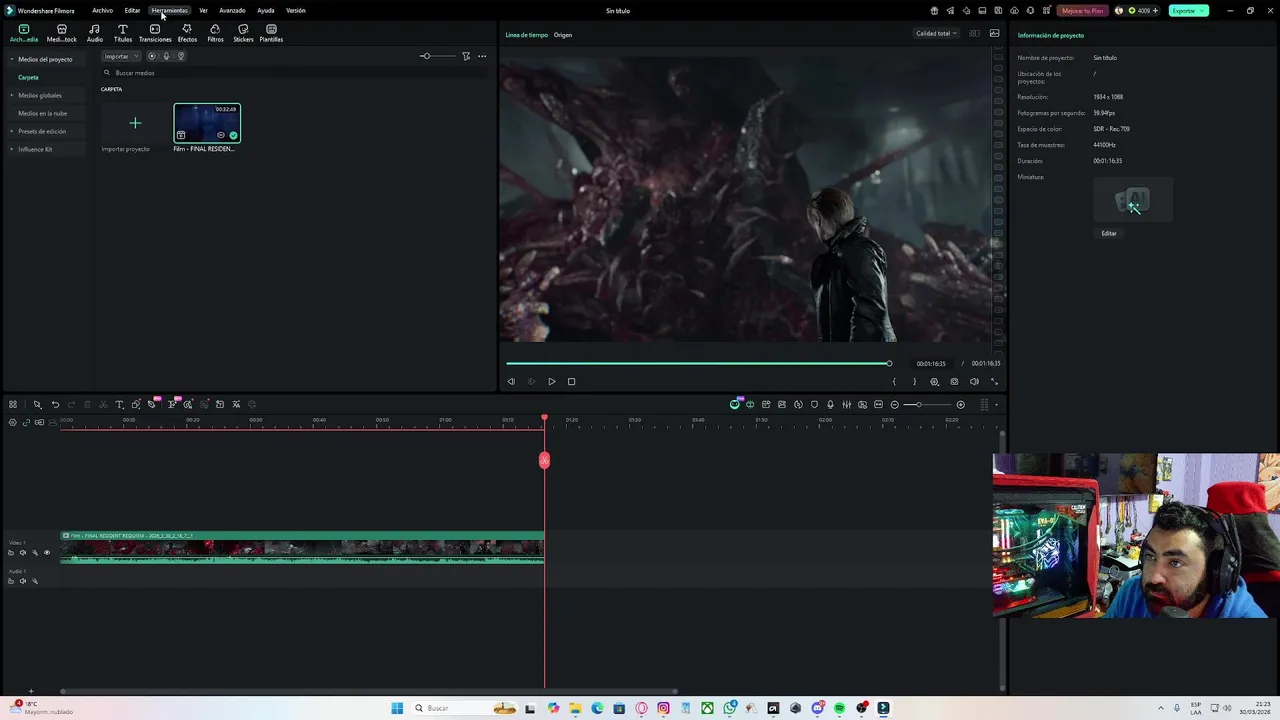Click the filter icon in media panel
Image resolution: width=1280 pixels, height=720 pixels.
pos(466,56)
